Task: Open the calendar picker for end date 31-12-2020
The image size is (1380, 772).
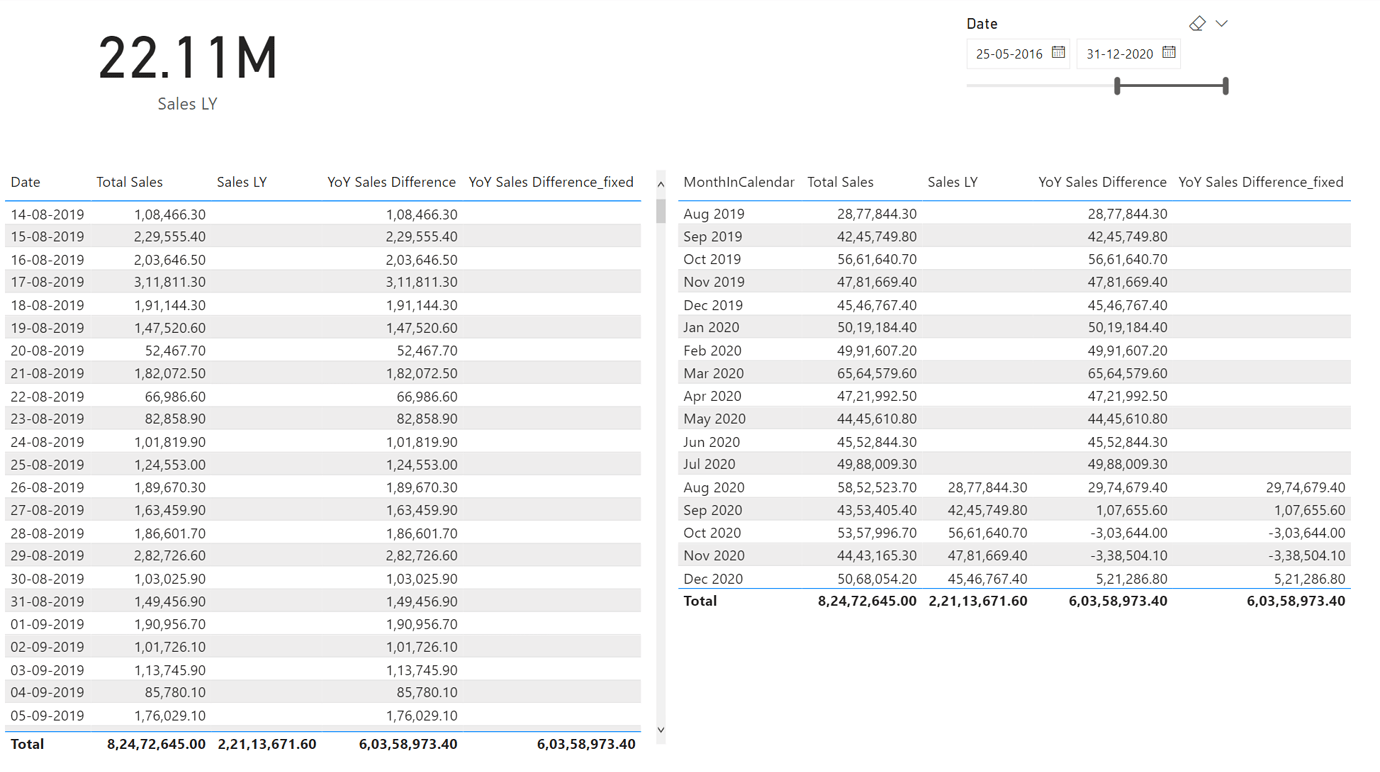Action: tap(1170, 53)
